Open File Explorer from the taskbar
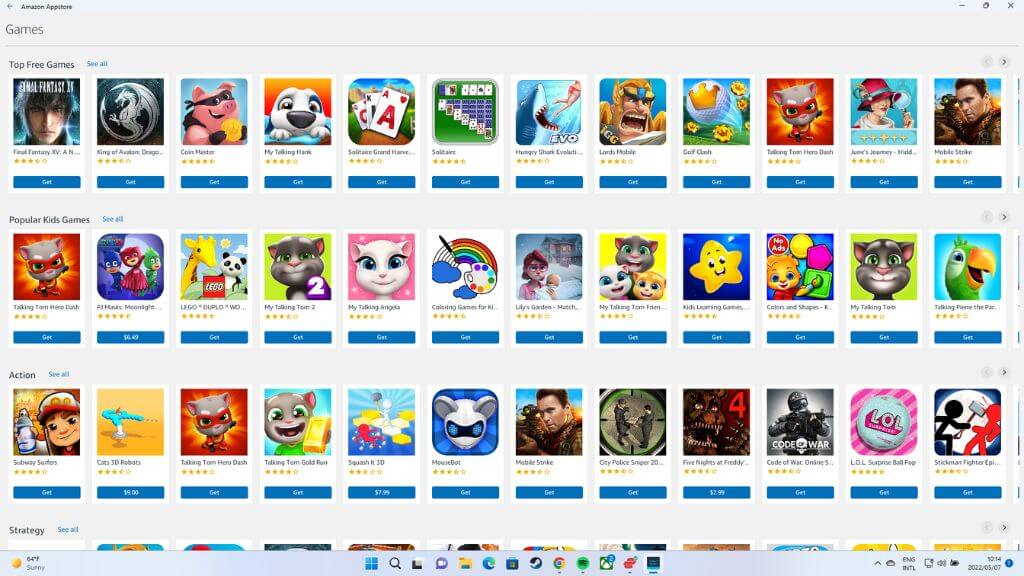 point(465,563)
